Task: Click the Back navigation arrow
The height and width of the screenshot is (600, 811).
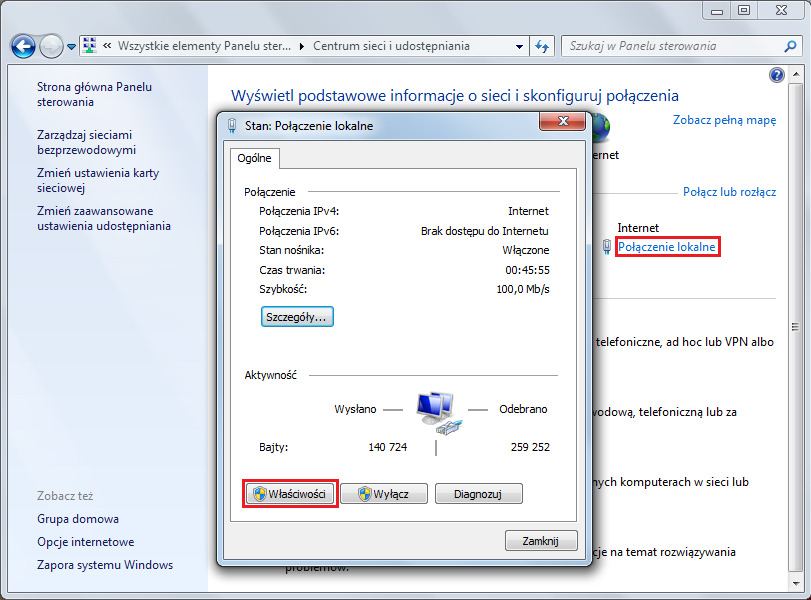Action: pyautogui.click(x=23, y=47)
